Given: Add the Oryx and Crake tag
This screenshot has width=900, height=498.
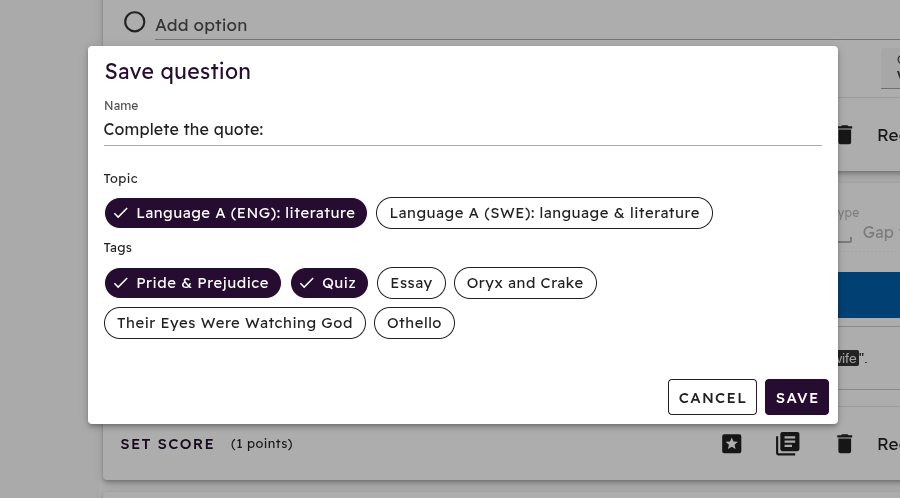Looking at the screenshot, I should [x=525, y=283].
